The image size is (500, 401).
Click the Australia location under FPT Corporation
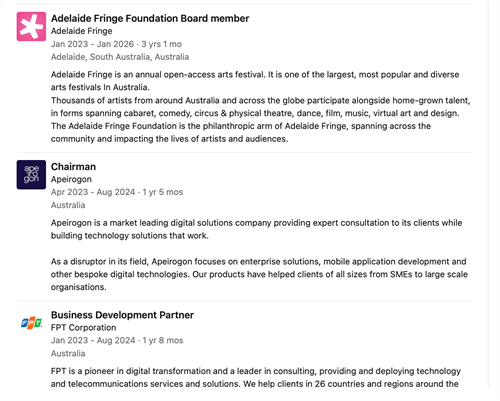[x=68, y=353]
